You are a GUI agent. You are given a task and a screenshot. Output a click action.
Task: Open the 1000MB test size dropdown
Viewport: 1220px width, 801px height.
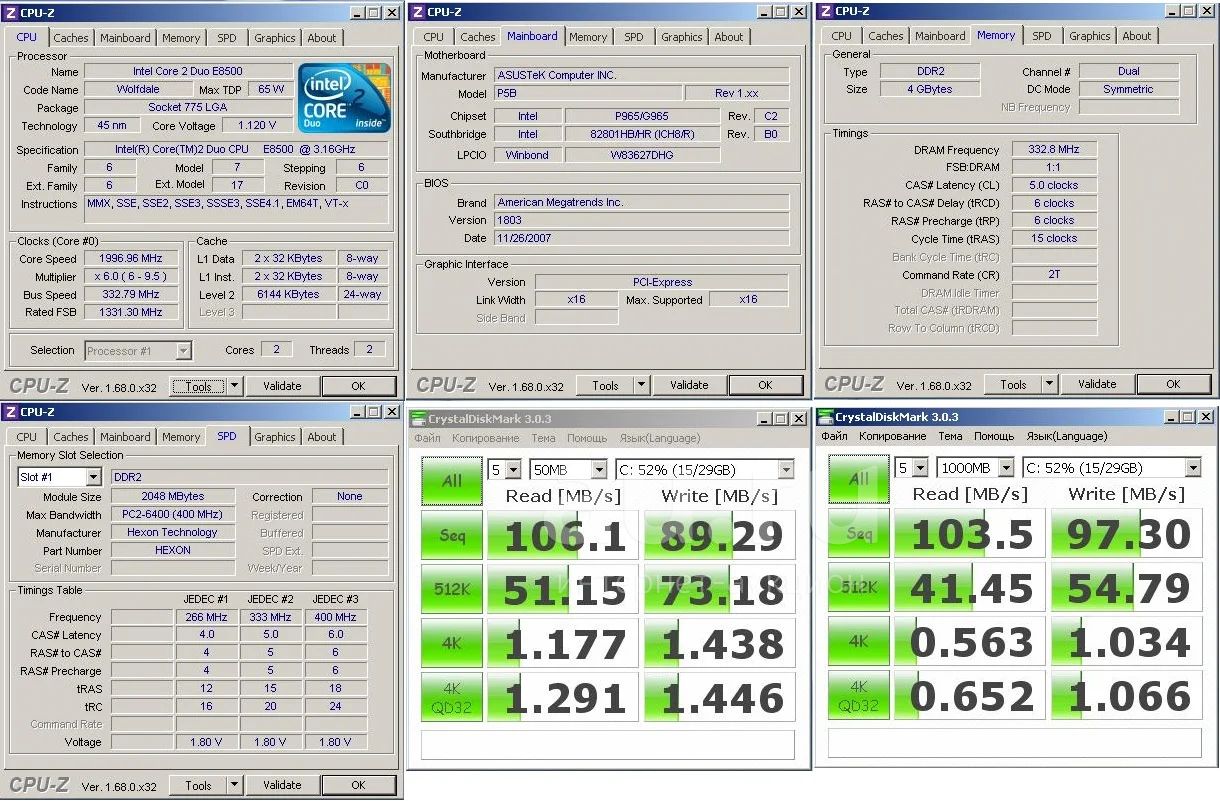[1005, 468]
